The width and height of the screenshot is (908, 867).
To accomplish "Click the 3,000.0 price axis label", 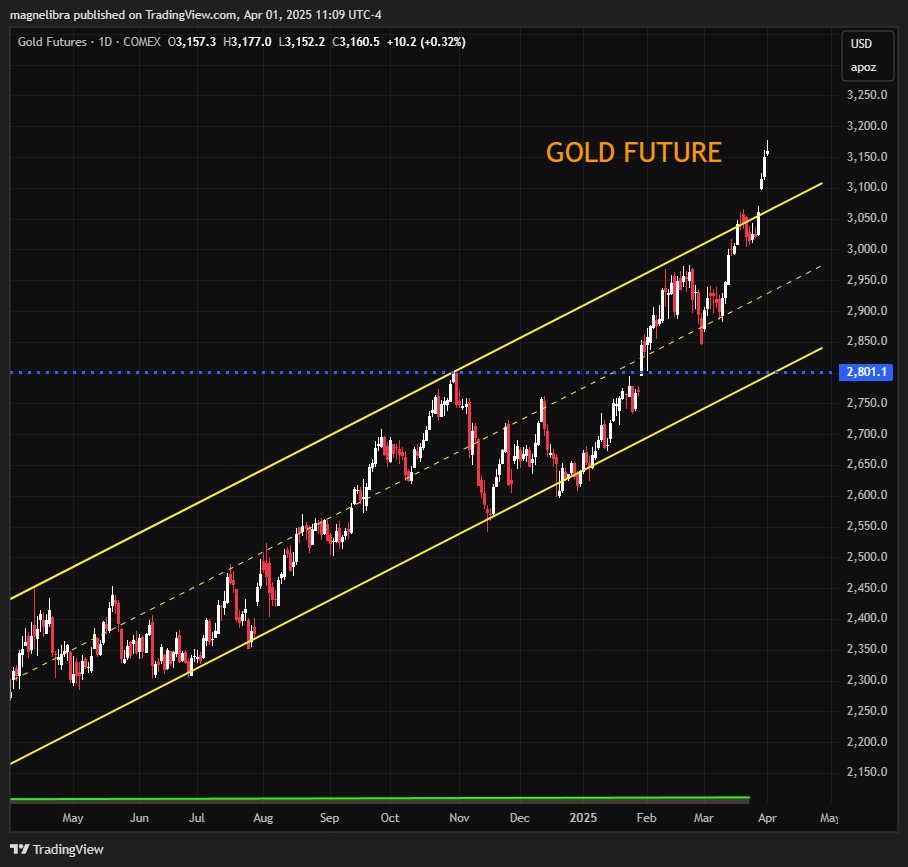I will click(x=867, y=248).
